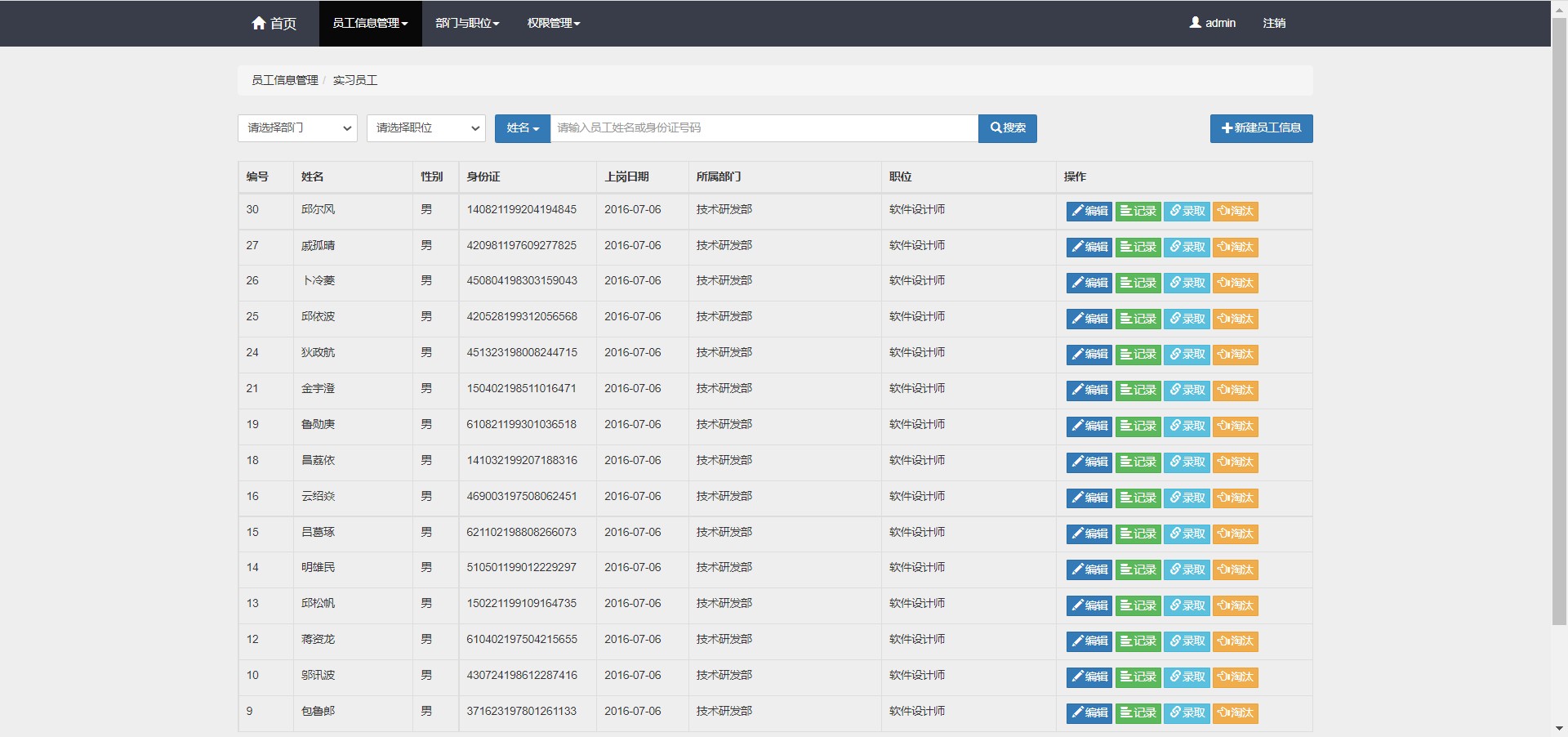This screenshot has height=737, width=1568.
Task: Hire employee 明雄民 with 录取
Action: tap(1187, 569)
